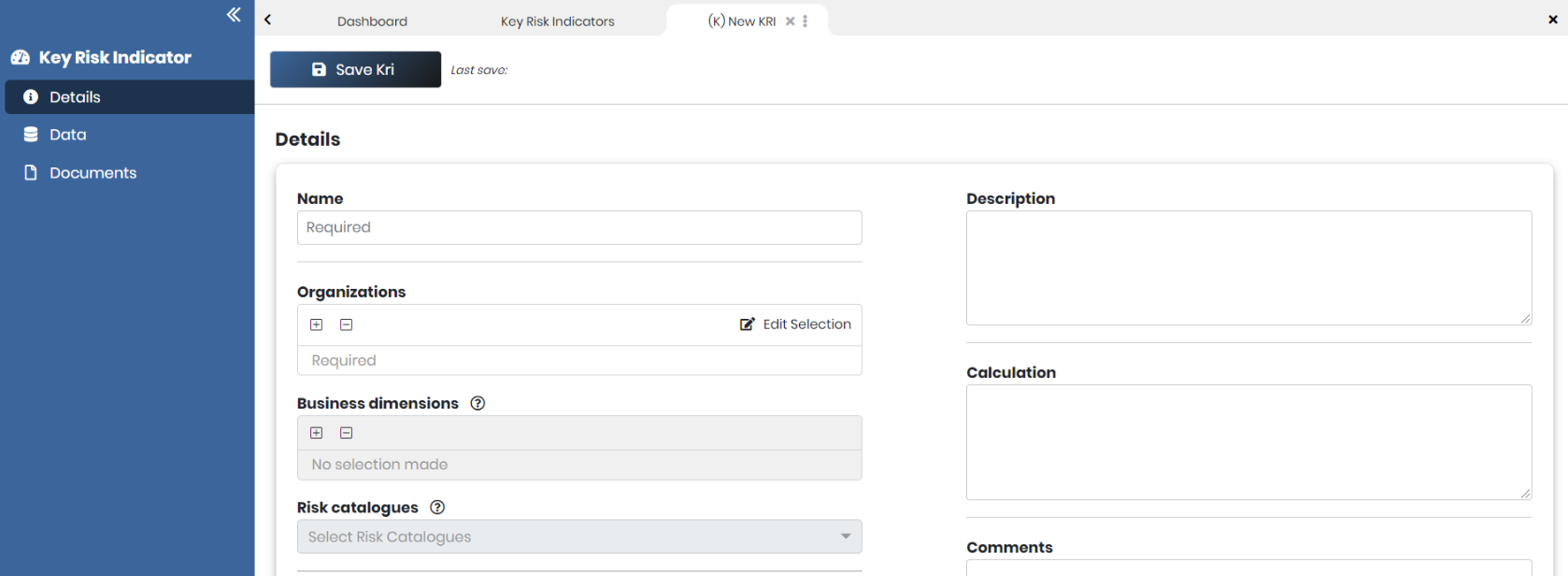Expand all Organizations with the plus icon
This screenshot has width=1568, height=576.
click(317, 324)
